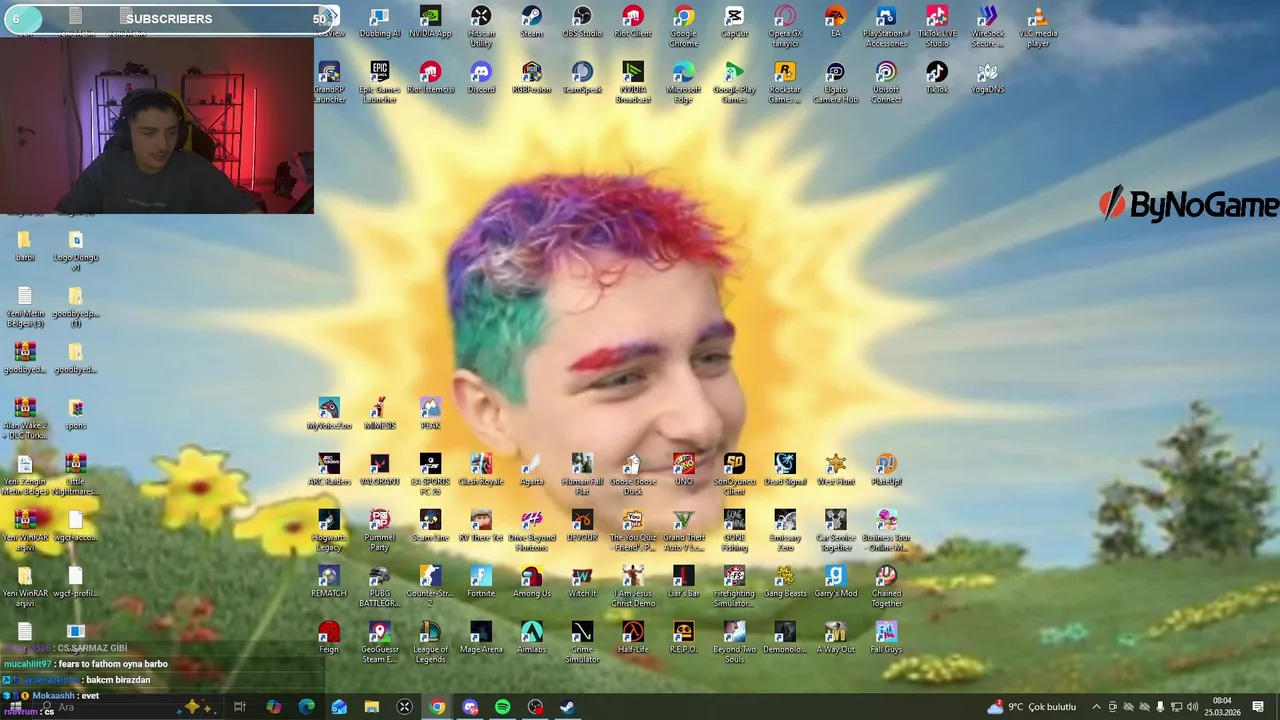Select the Fortnite desktop icon
The width and height of the screenshot is (1280, 720).
(x=481, y=582)
